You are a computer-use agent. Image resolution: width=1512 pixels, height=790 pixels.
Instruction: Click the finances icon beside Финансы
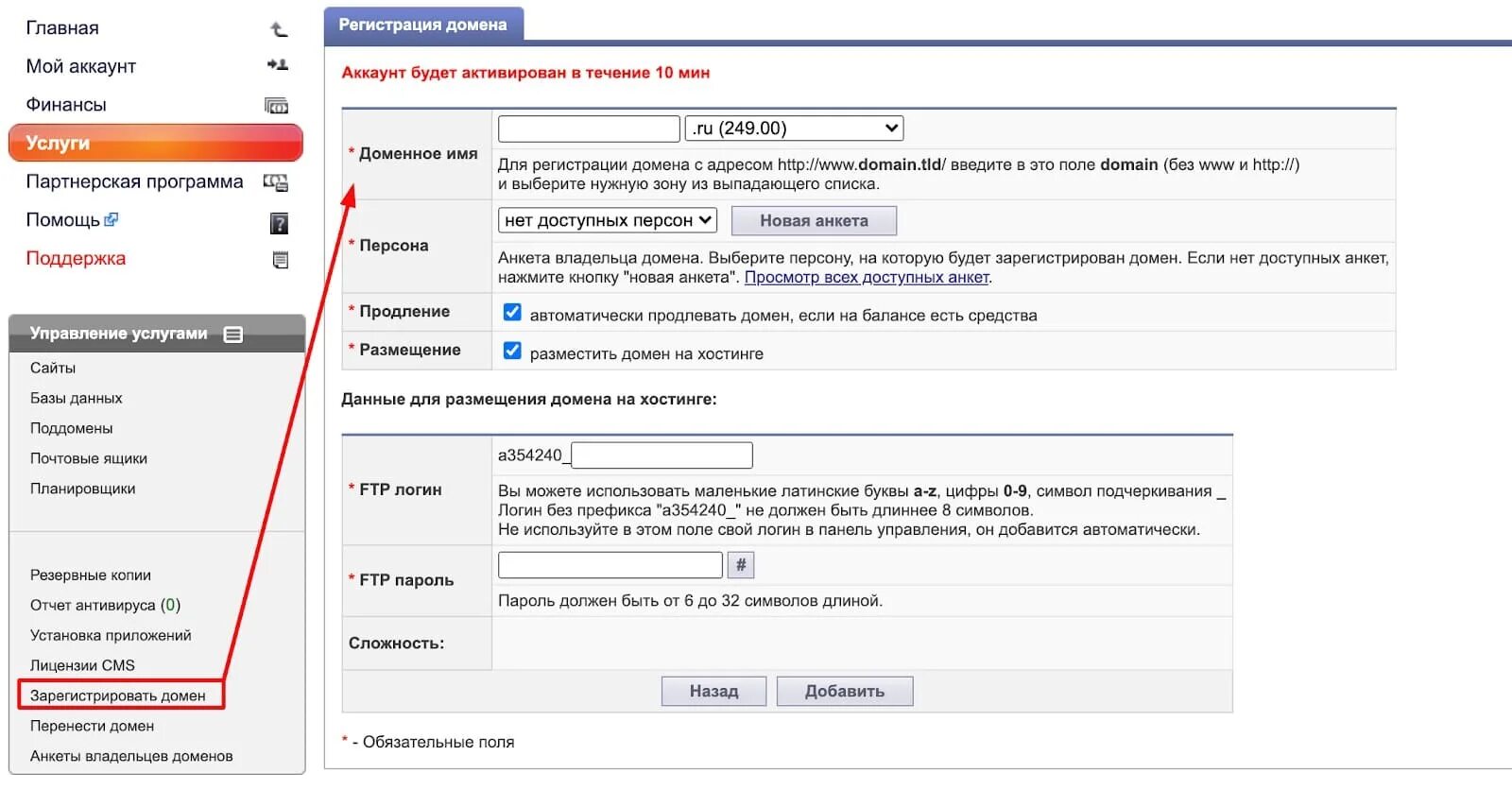(277, 106)
